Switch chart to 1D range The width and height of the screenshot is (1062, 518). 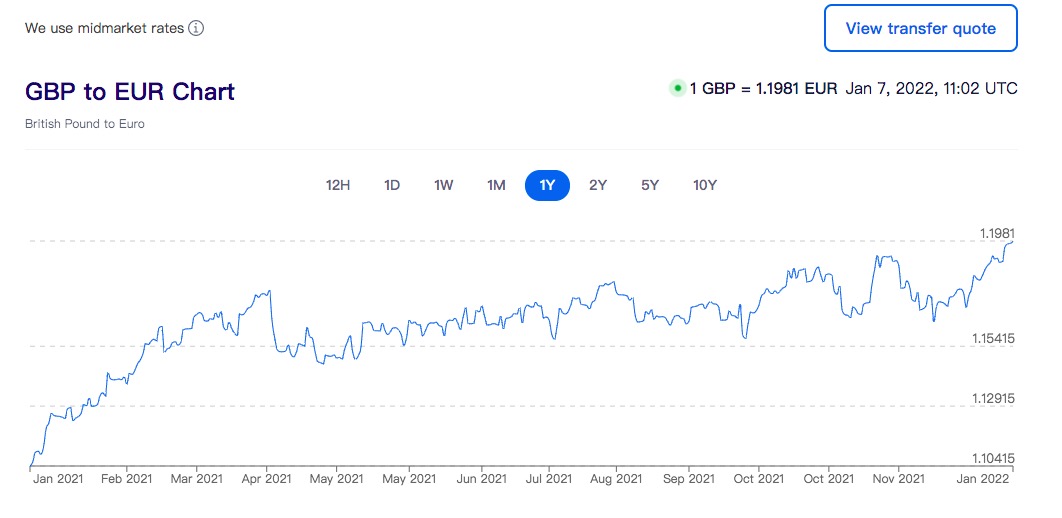point(392,185)
